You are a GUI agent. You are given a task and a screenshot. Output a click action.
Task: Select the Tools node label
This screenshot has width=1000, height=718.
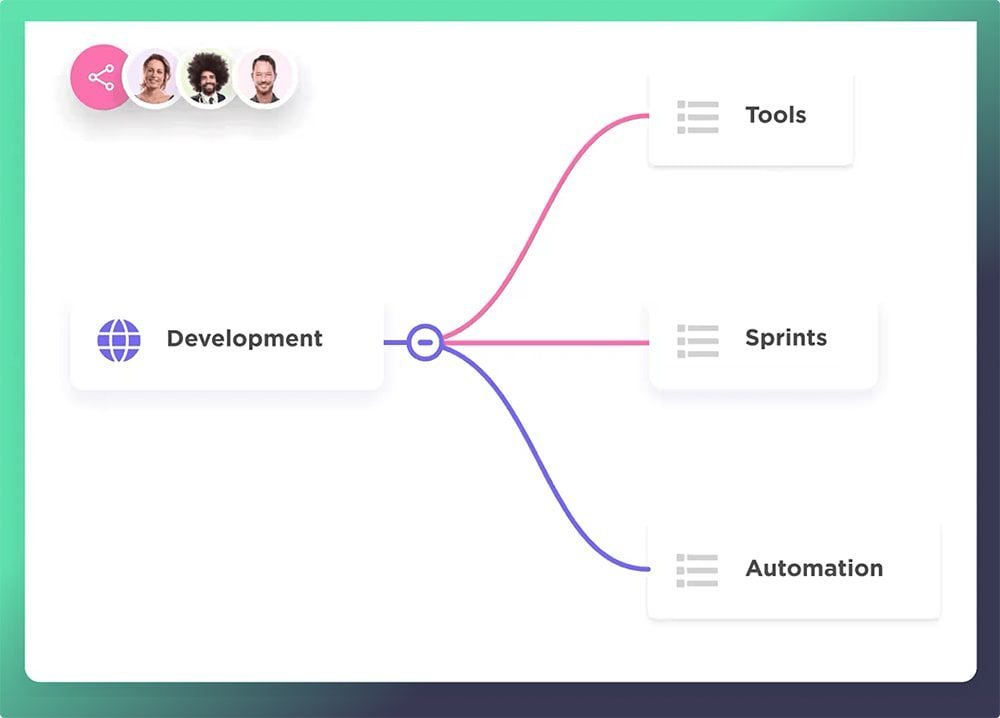775,115
